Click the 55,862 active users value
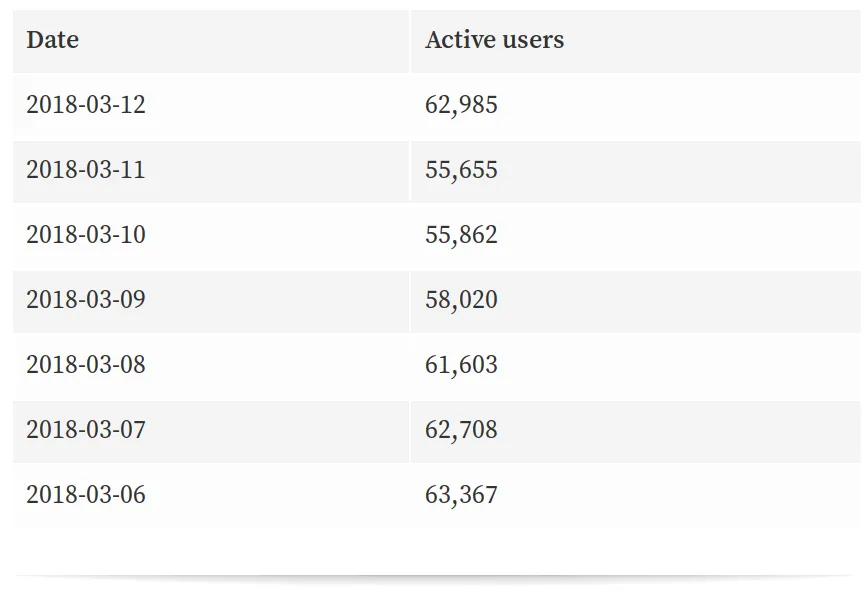Screen dimensions: 864x598 click(x=461, y=235)
